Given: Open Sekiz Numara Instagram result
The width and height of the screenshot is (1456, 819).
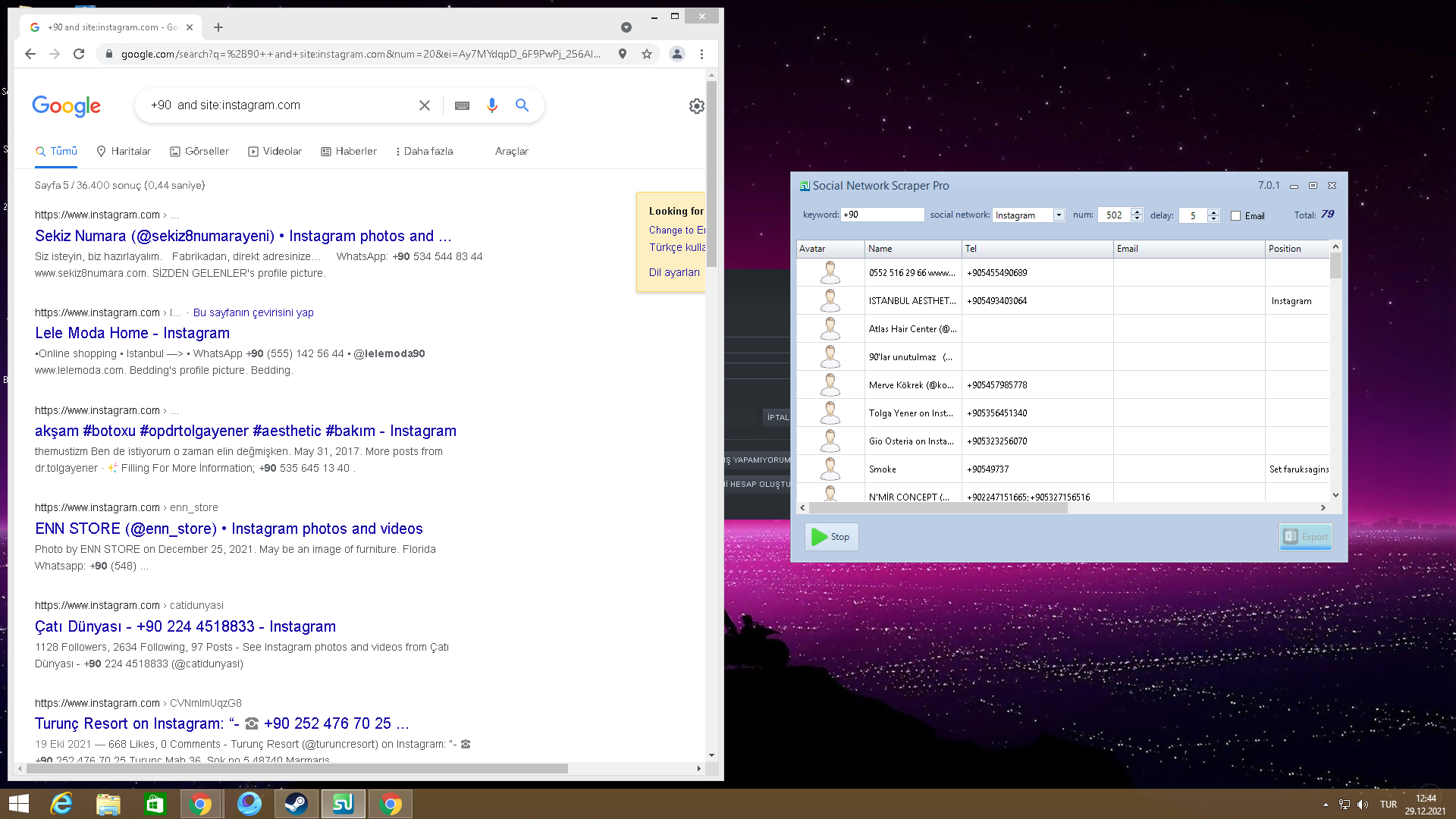Looking at the screenshot, I should (x=243, y=236).
